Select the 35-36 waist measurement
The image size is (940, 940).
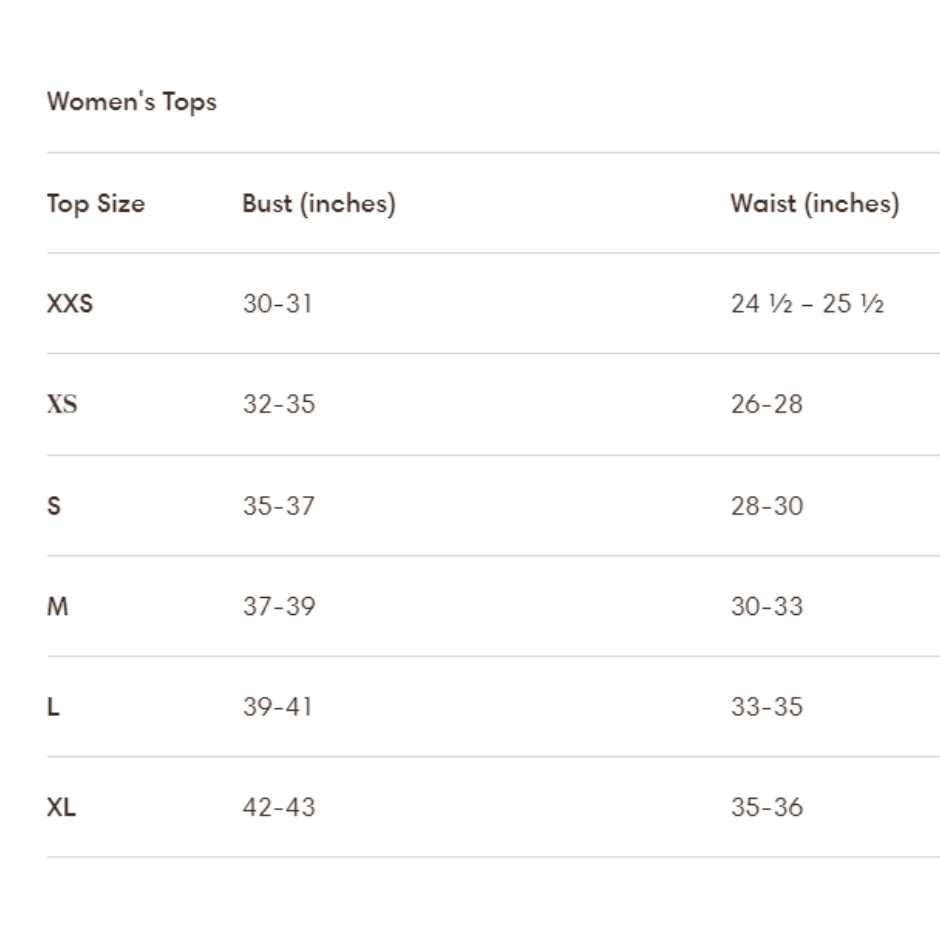coord(766,808)
